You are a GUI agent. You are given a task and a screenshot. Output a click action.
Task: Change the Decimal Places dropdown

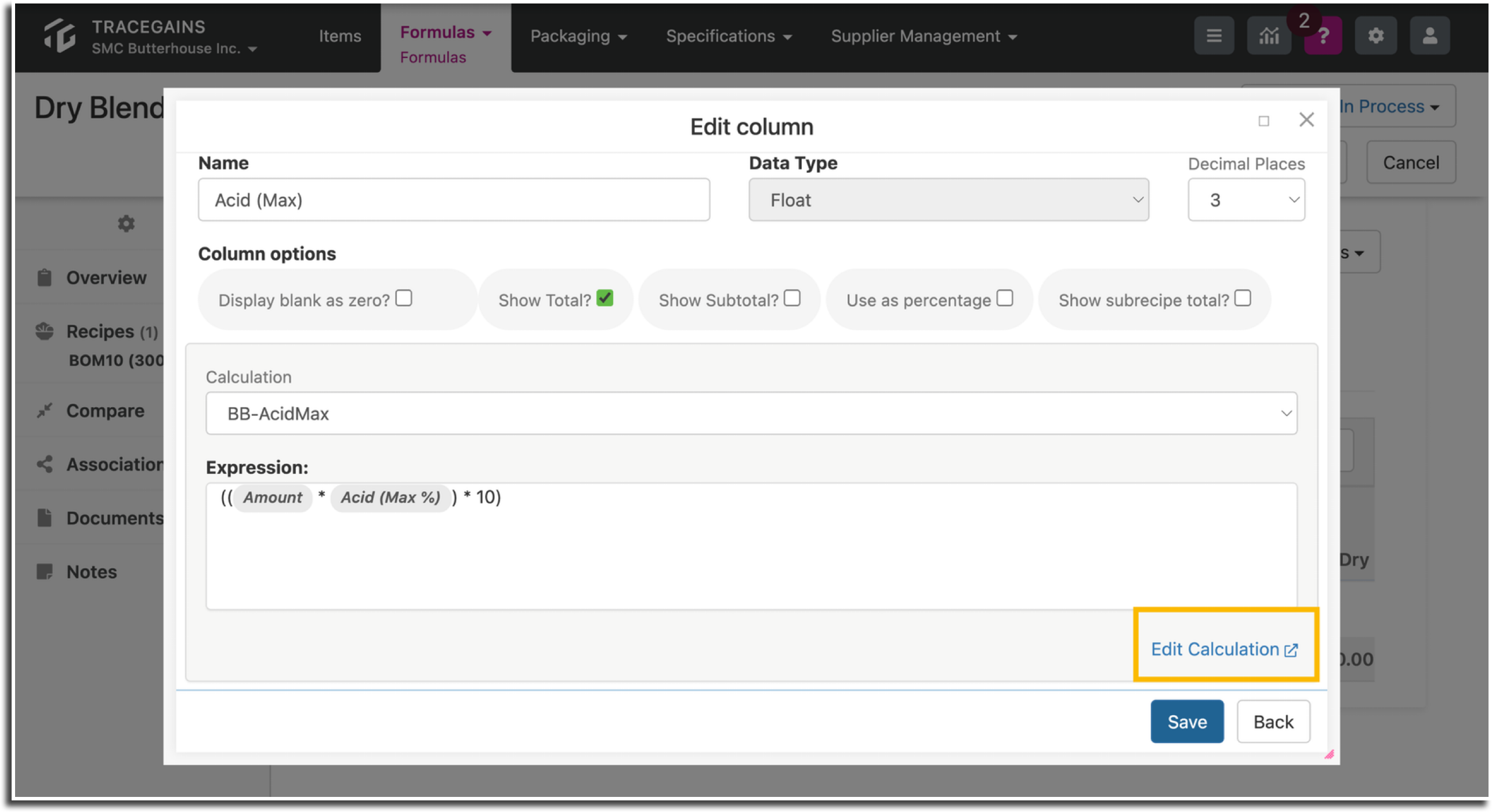1246,200
